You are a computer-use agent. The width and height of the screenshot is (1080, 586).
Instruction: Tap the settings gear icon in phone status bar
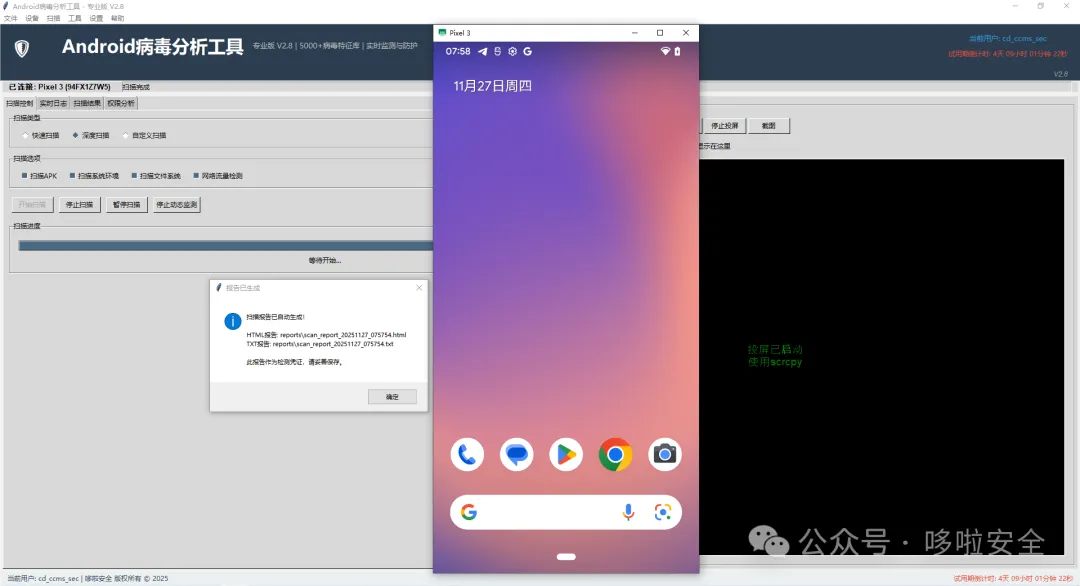[x=512, y=52]
